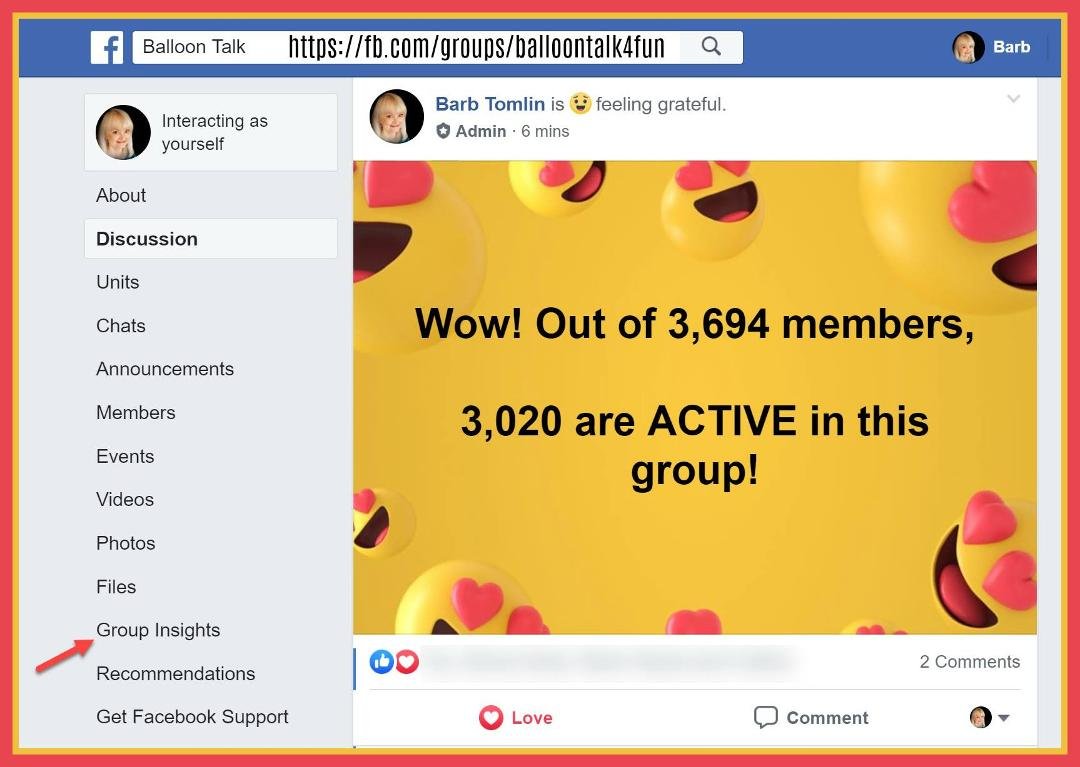
Task: Open the yellow emoji post image
Action: coord(695,397)
